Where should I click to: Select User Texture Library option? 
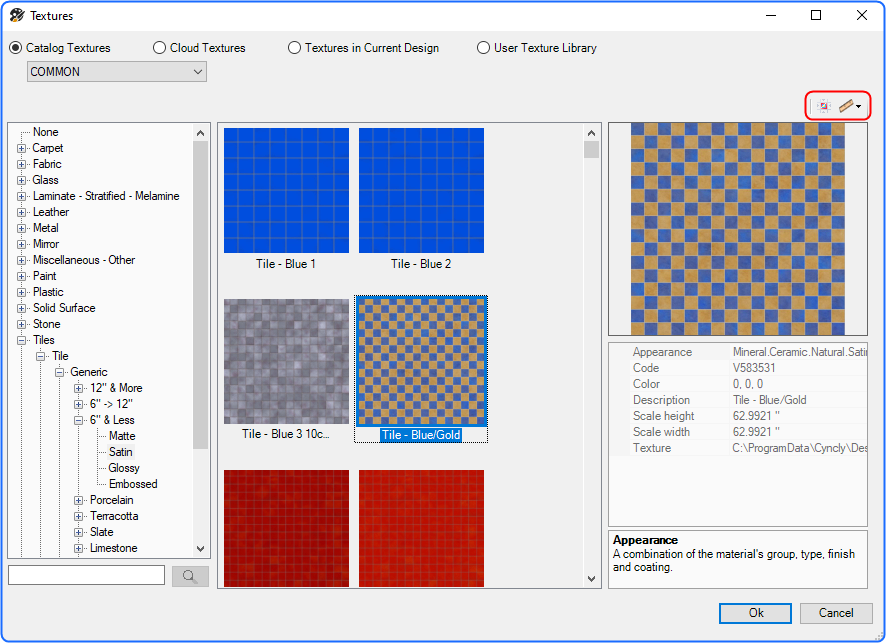pos(483,48)
